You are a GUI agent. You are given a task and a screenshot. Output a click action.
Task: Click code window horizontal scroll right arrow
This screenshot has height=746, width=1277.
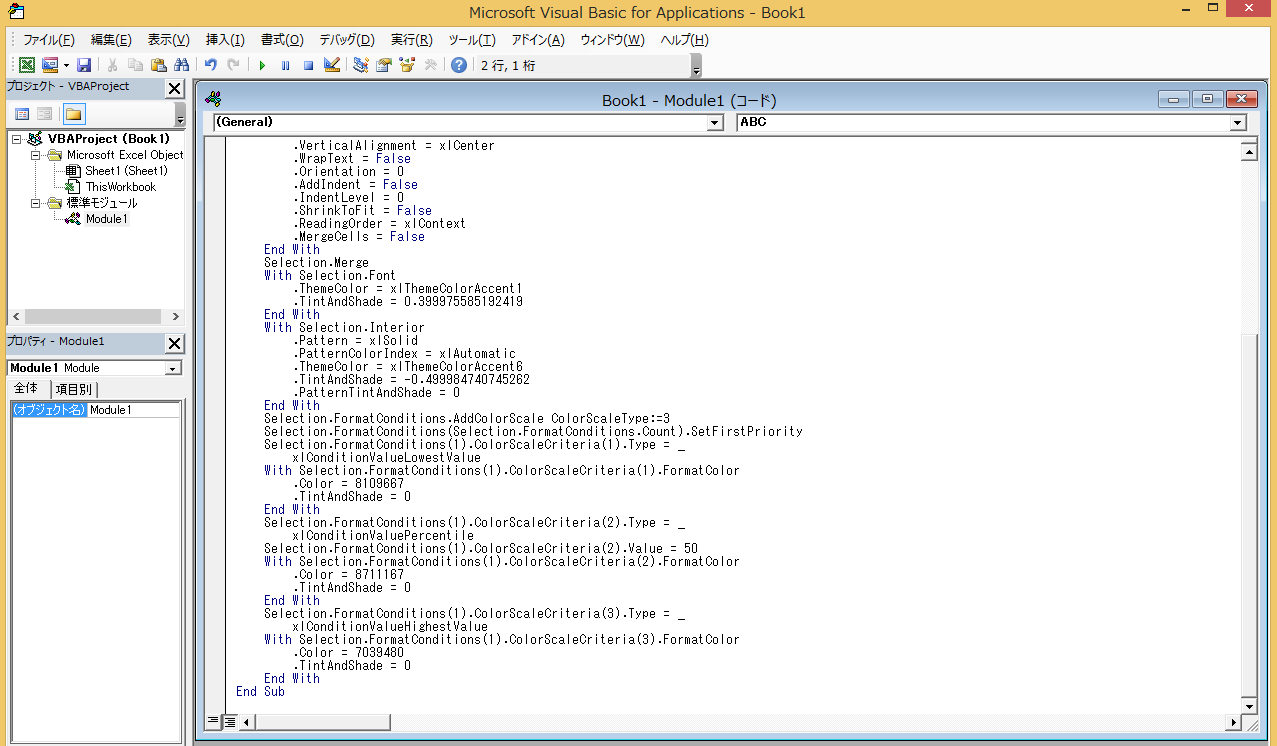(x=1231, y=721)
